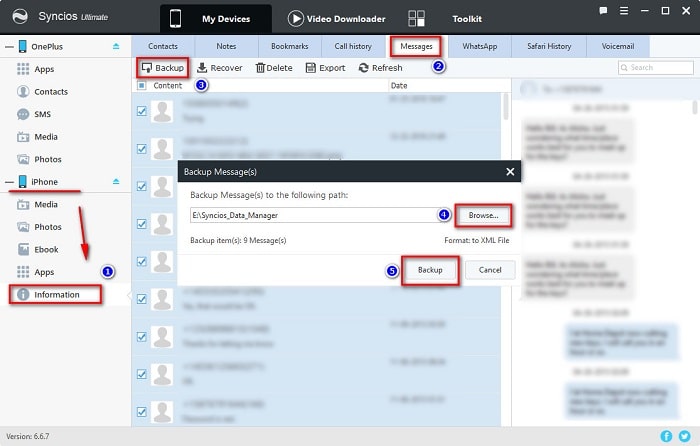Screen dimensions: 700x446
Task: Sort by the Date column header
Action: [399, 85]
